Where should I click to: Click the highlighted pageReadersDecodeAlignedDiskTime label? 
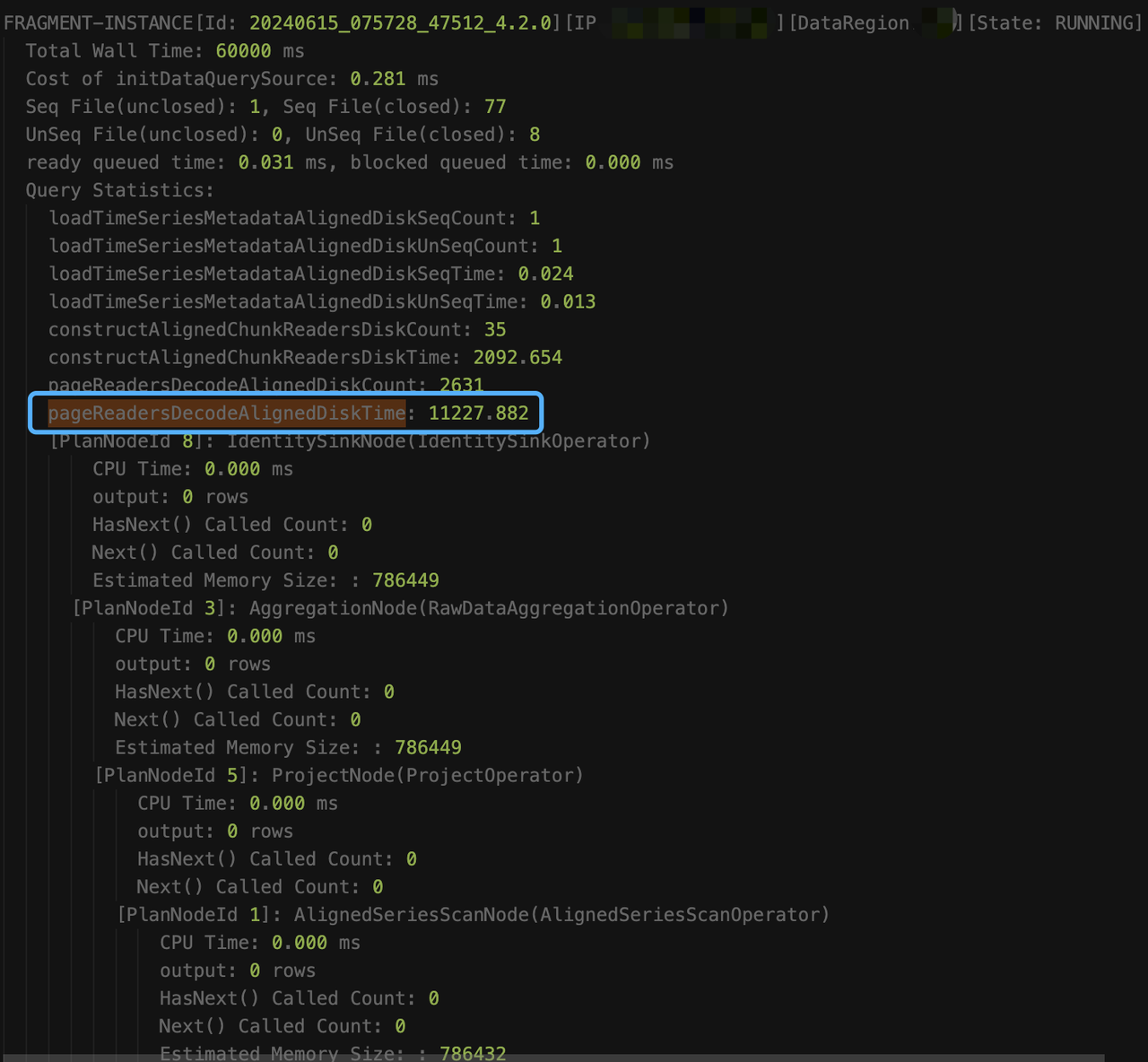[x=227, y=413]
